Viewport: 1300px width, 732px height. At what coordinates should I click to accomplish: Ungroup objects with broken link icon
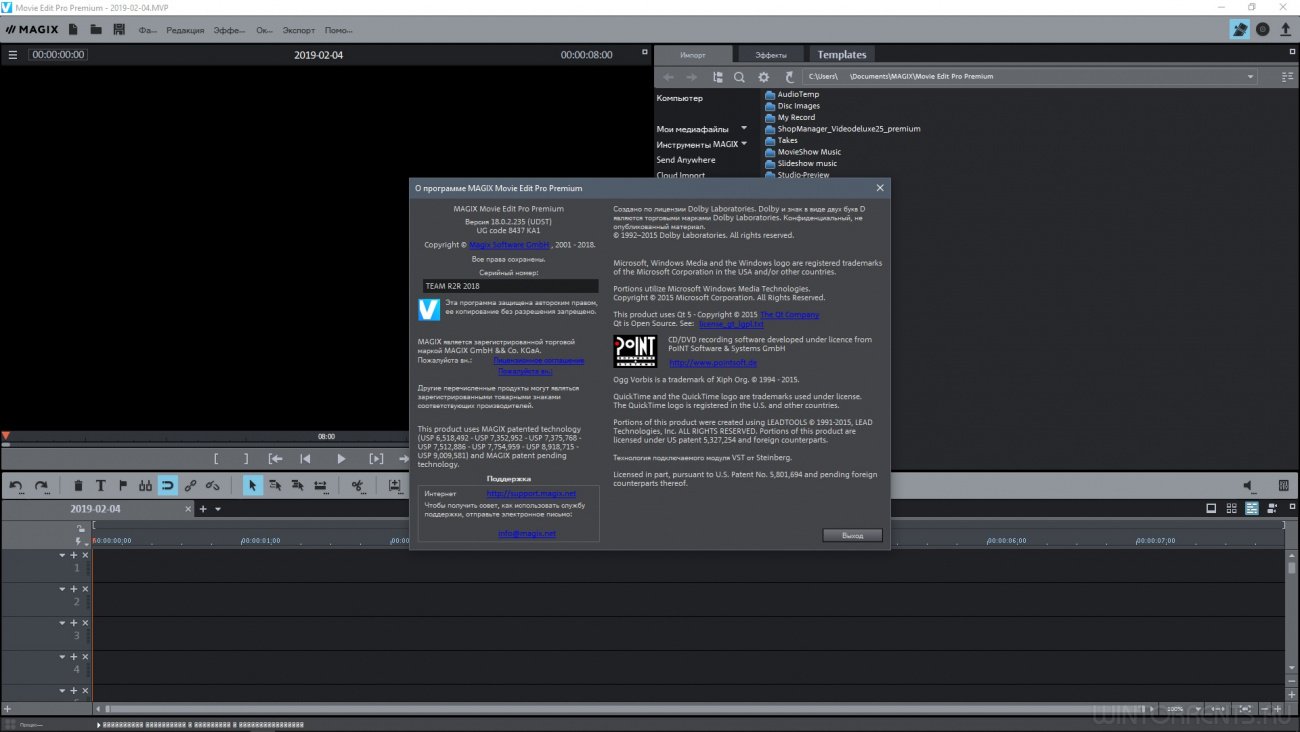coord(212,486)
